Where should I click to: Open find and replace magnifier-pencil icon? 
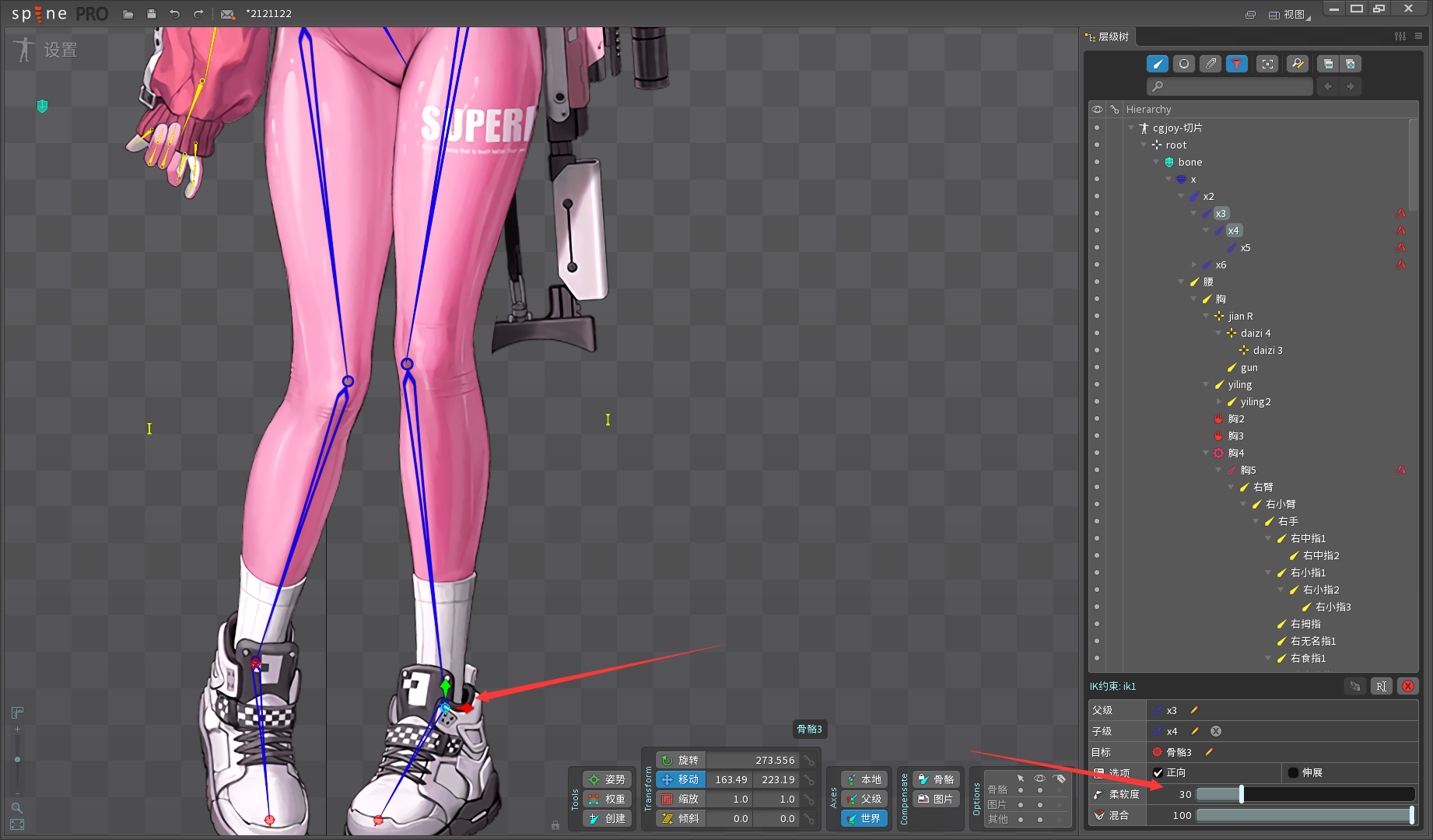(1297, 64)
